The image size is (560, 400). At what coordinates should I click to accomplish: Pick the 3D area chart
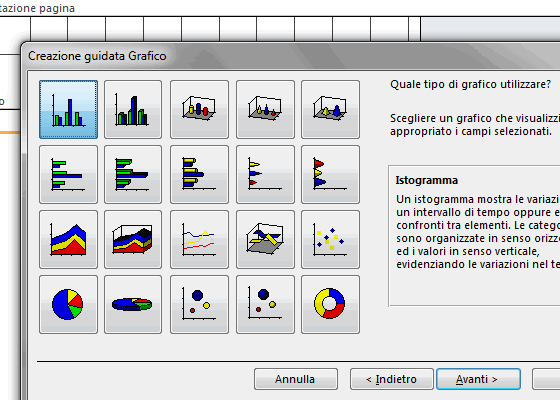pyautogui.click(x=133, y=239)
